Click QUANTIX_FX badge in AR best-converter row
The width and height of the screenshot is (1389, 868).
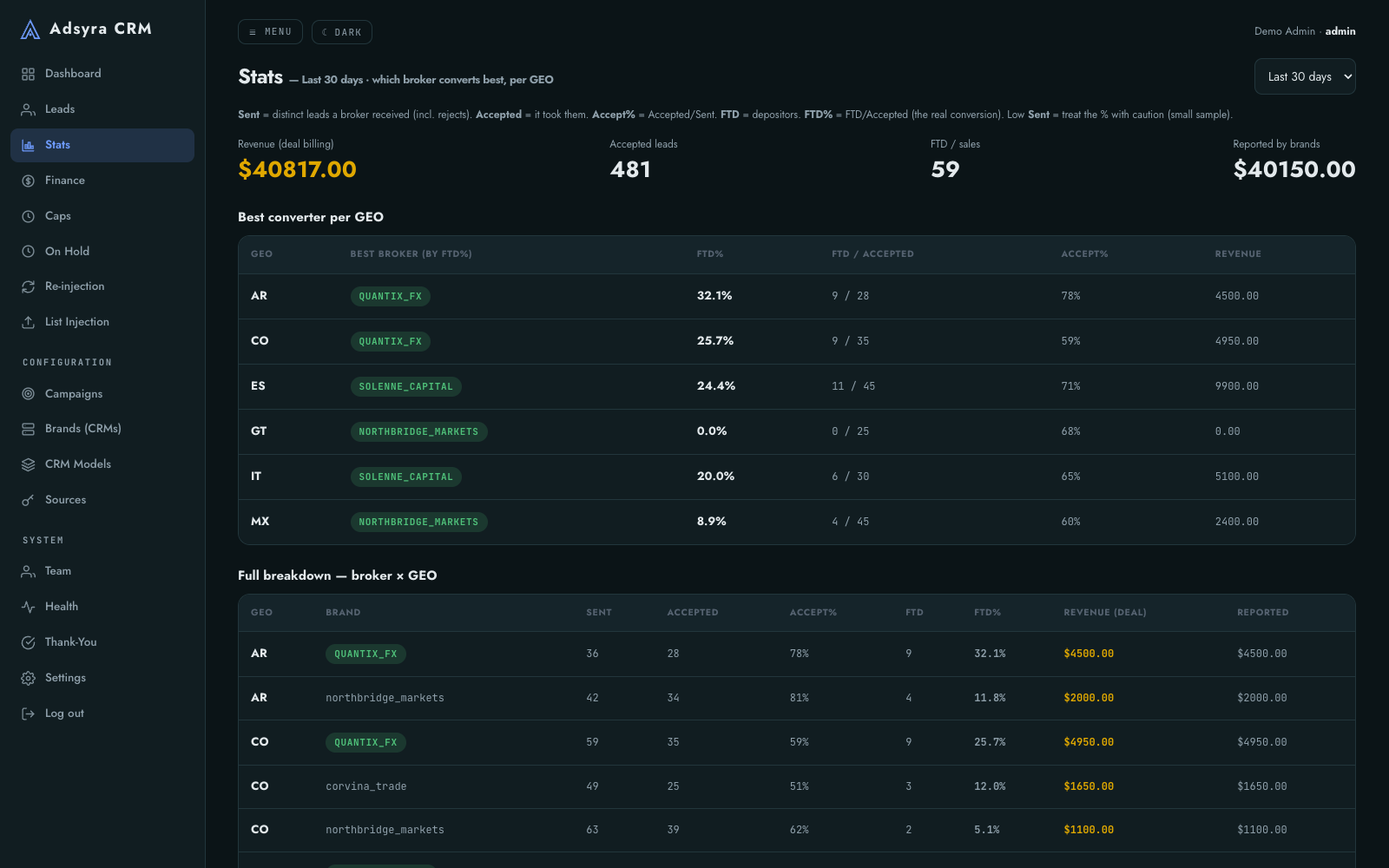[x=391, y=296]
